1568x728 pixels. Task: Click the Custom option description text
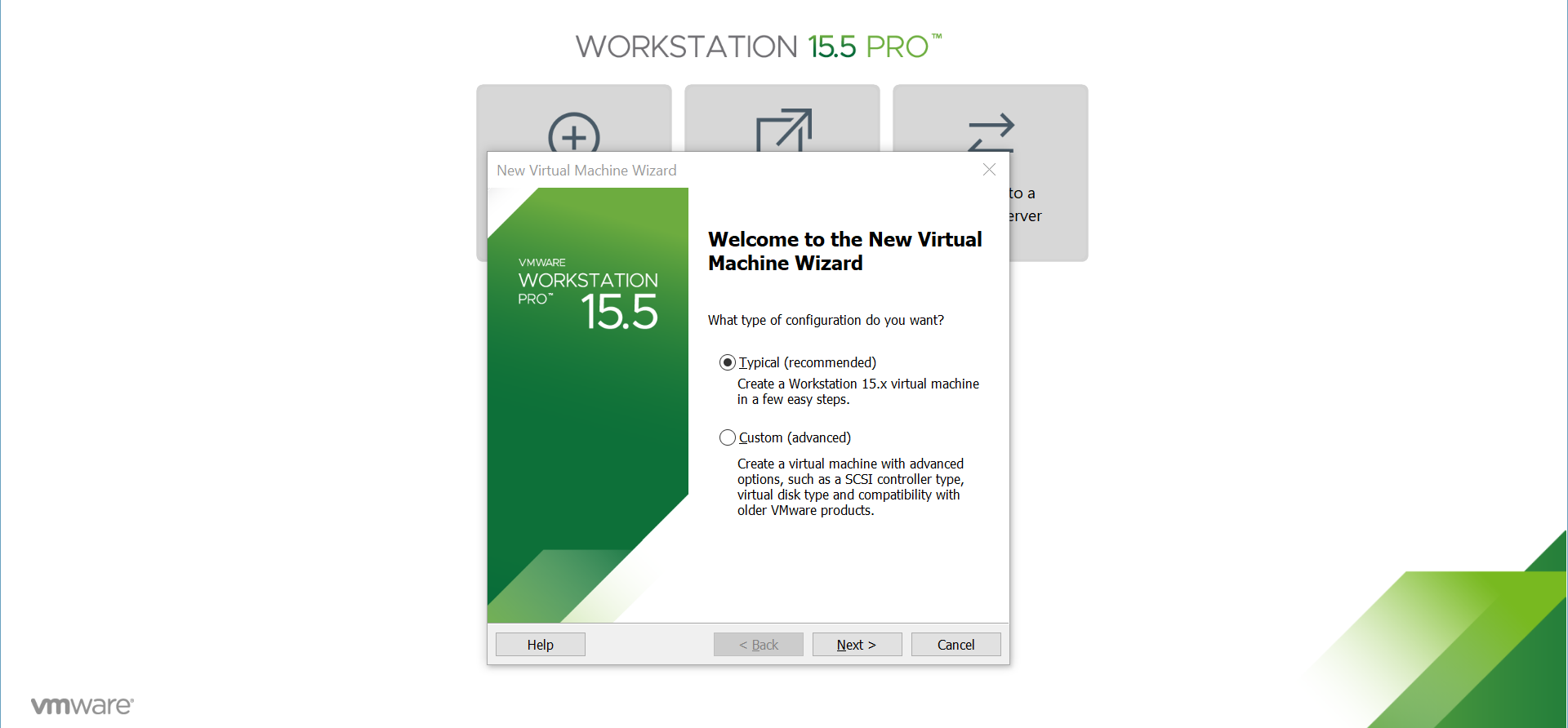coord(850,487)
